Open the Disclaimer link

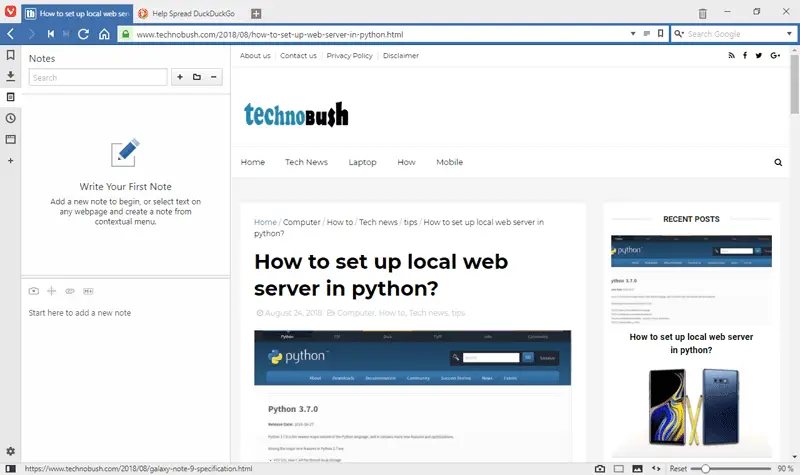point(401,56)
